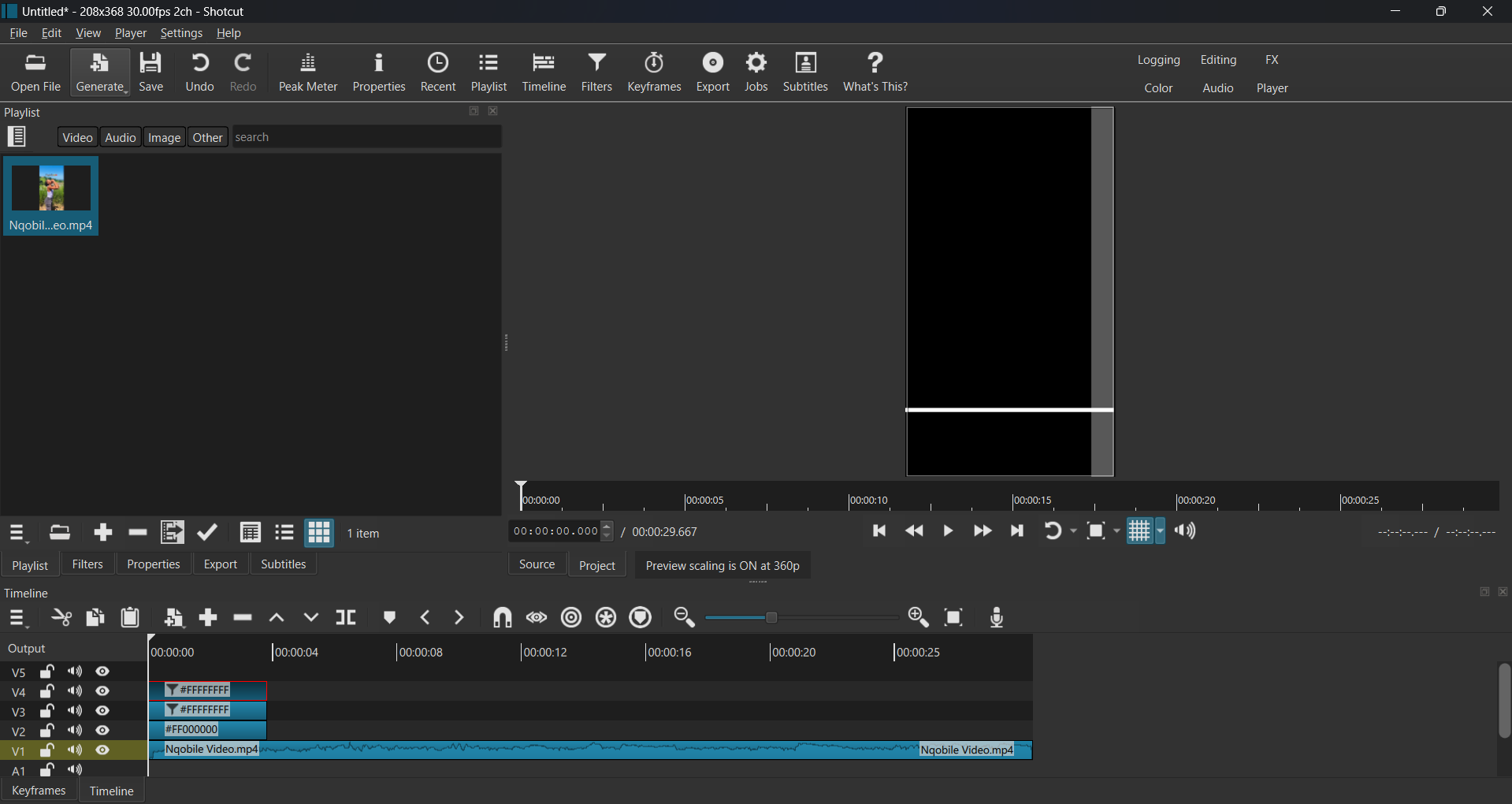Open the timeline hamburger menu
The width and height of the screenshot is (1512, 804).
click(x=17, y=619)
